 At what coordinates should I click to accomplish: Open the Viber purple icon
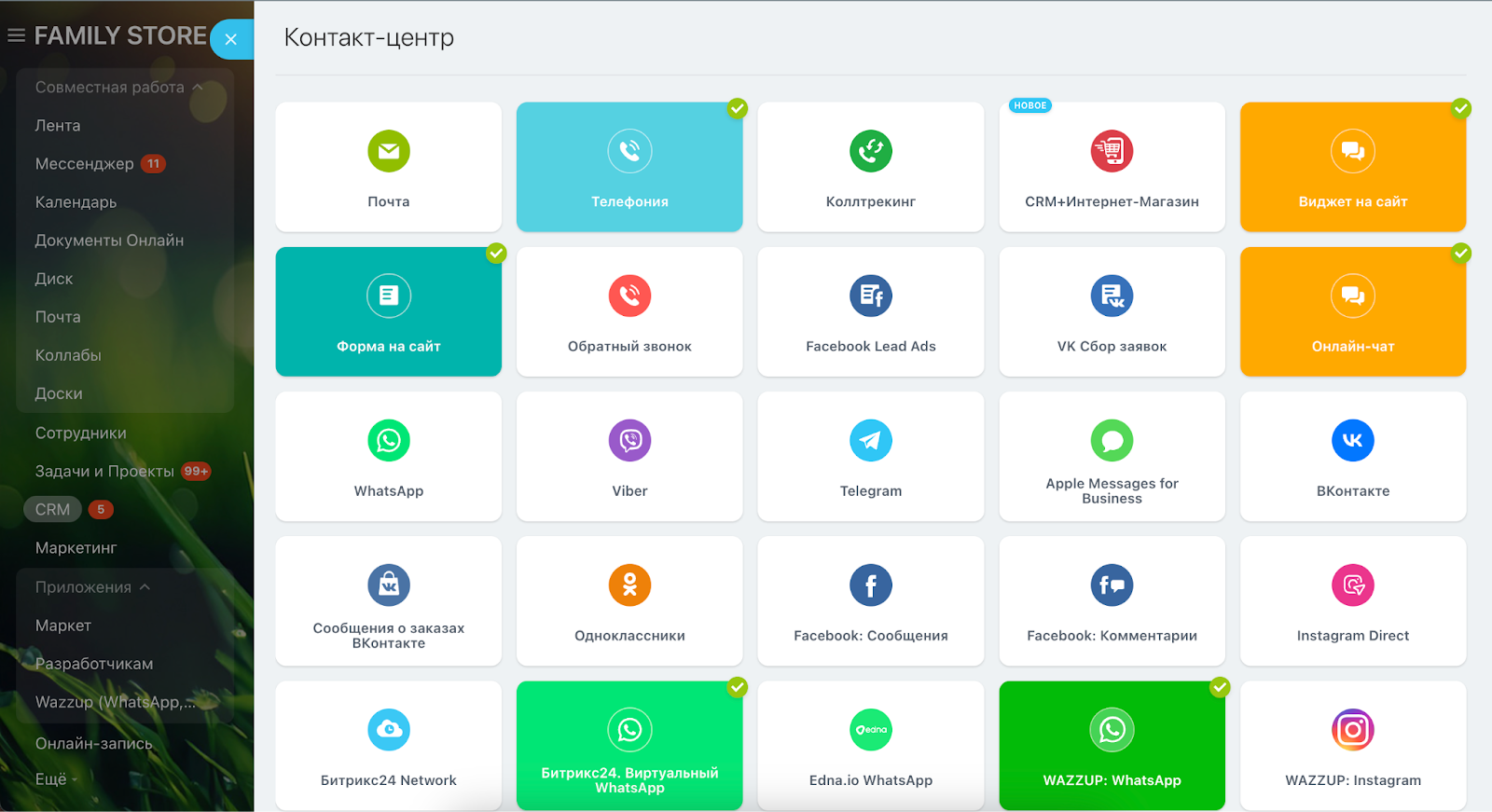tap(629, 440)
